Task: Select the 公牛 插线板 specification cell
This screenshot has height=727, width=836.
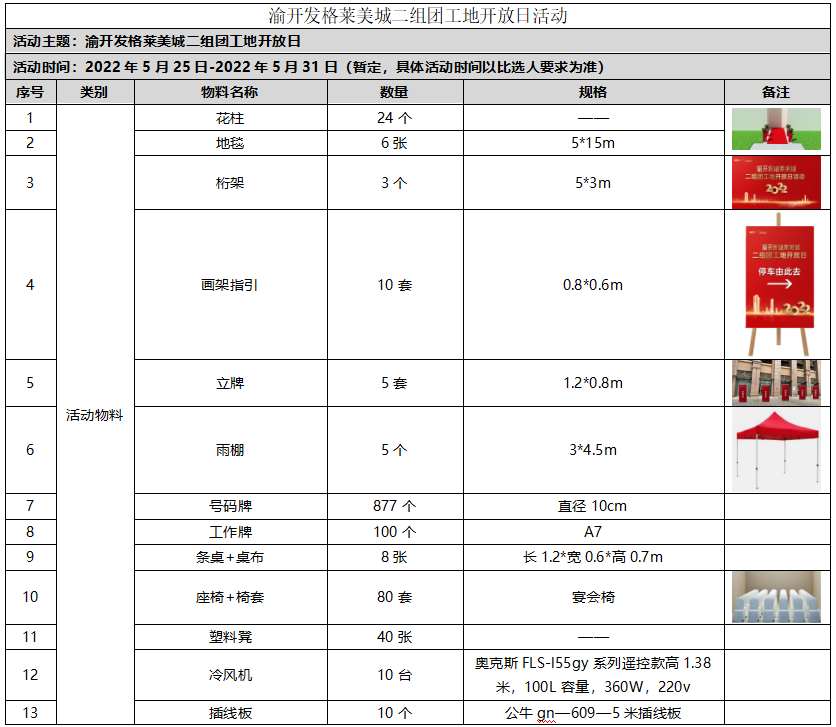Action: point(592,713)
